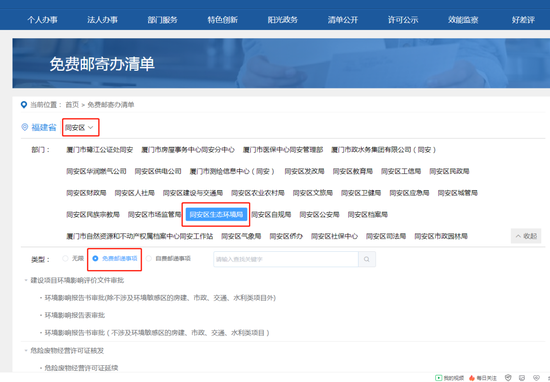Viewport: 550px width, 382px height.
Task: Select department 同安区发改局
Action: pos(304,171)
